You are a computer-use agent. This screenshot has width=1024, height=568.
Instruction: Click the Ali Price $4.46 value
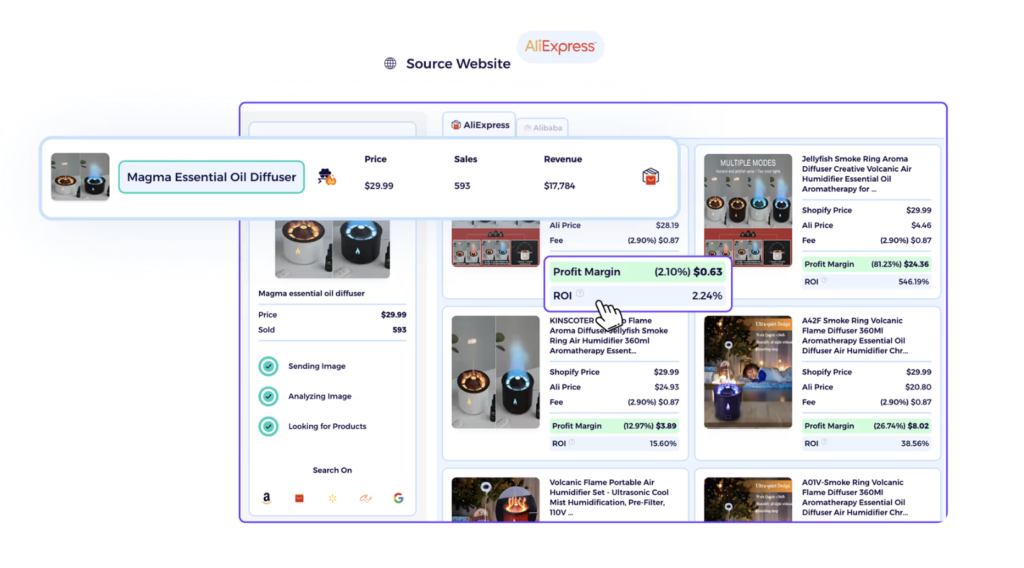tap(921, 225)
